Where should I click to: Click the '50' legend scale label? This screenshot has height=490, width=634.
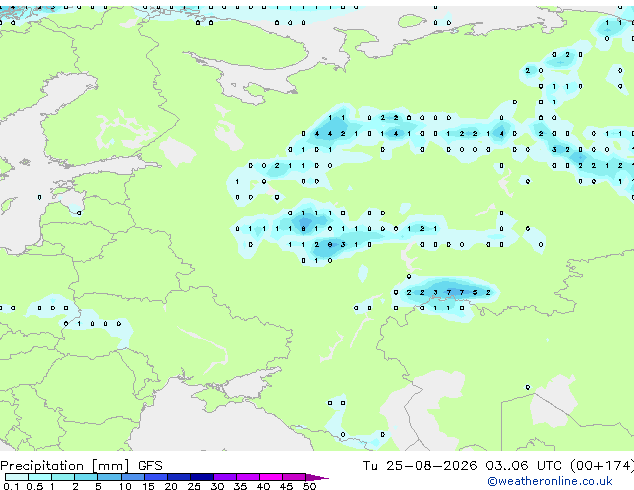pos(309,486)
